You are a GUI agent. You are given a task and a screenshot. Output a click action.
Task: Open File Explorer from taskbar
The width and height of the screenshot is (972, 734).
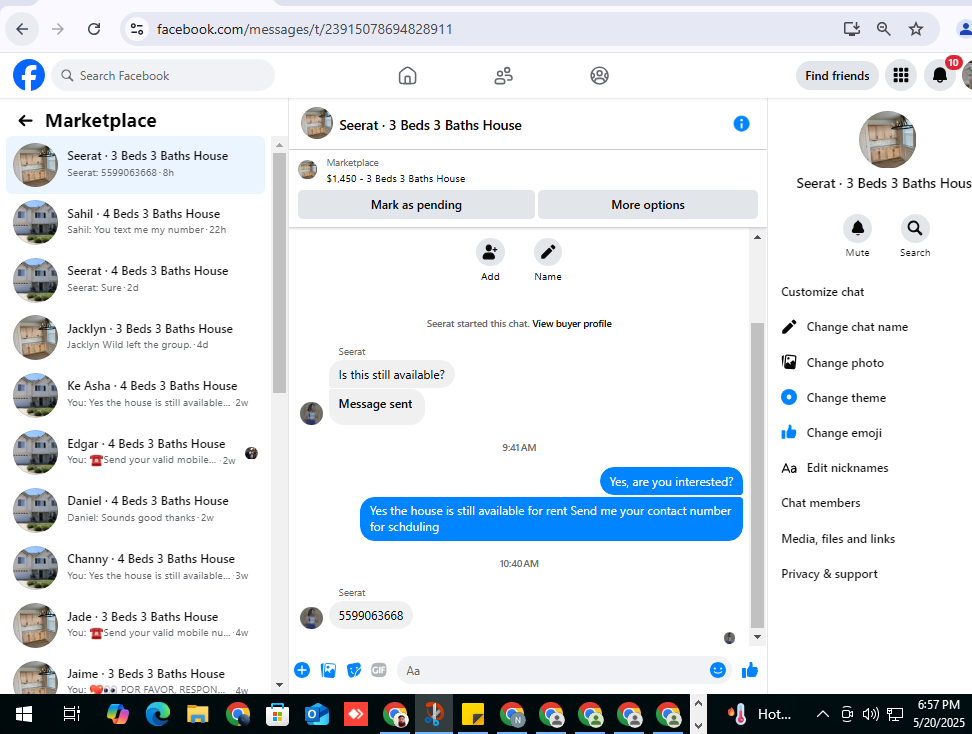click(x=198, y=715)
